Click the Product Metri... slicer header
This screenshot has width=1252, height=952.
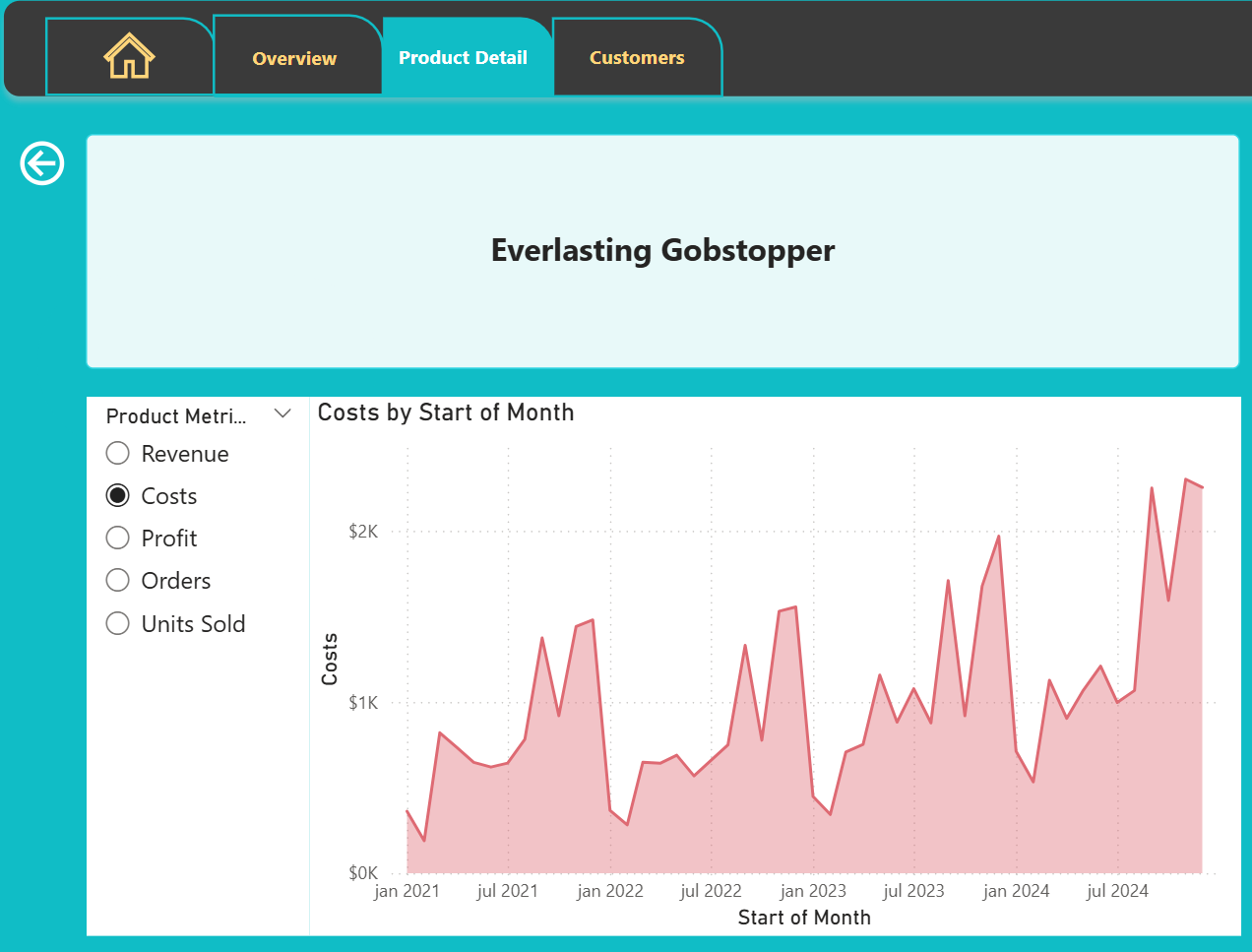pyautogui.click(x=176, y=416)
